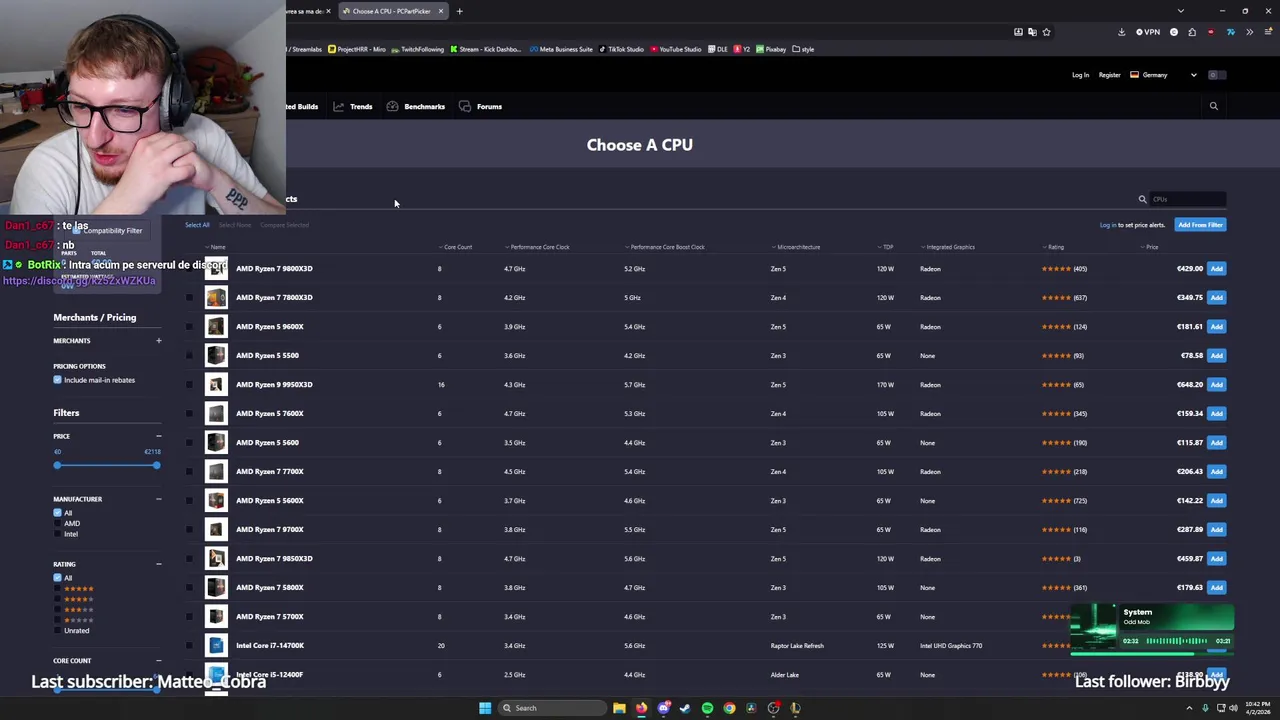
Task: Sort the table by Core Count column
Action: pos(455,247)
